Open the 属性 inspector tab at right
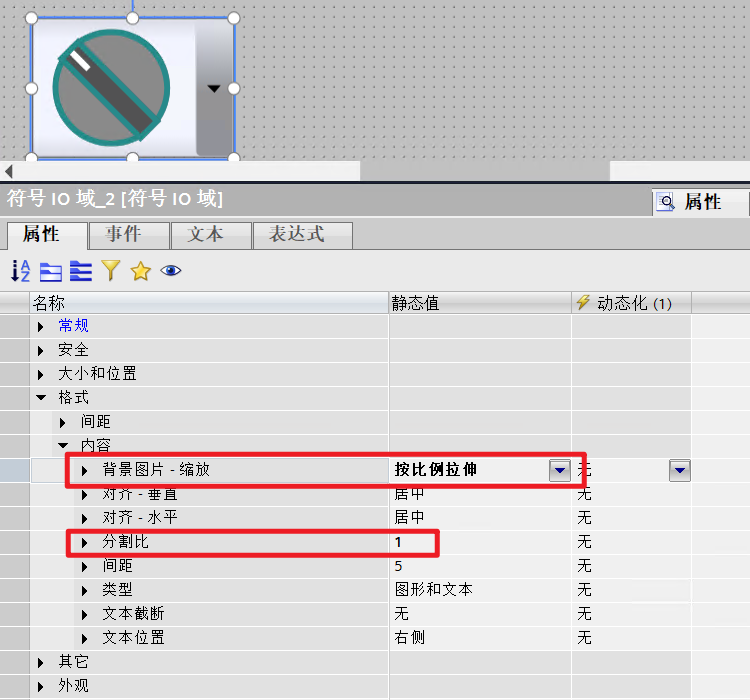 (700, 202)
